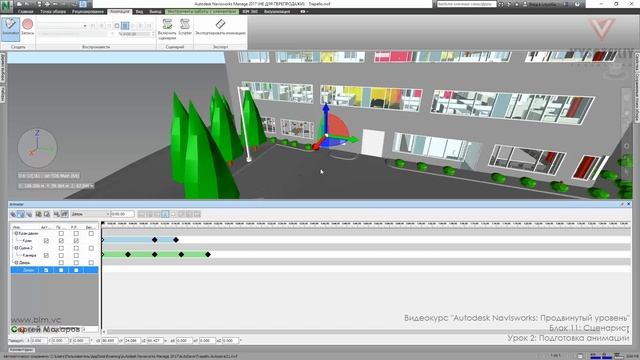Click last keyframe on blue Кран track
This screenshot has width=640, height=360.
tap(176, 240)
